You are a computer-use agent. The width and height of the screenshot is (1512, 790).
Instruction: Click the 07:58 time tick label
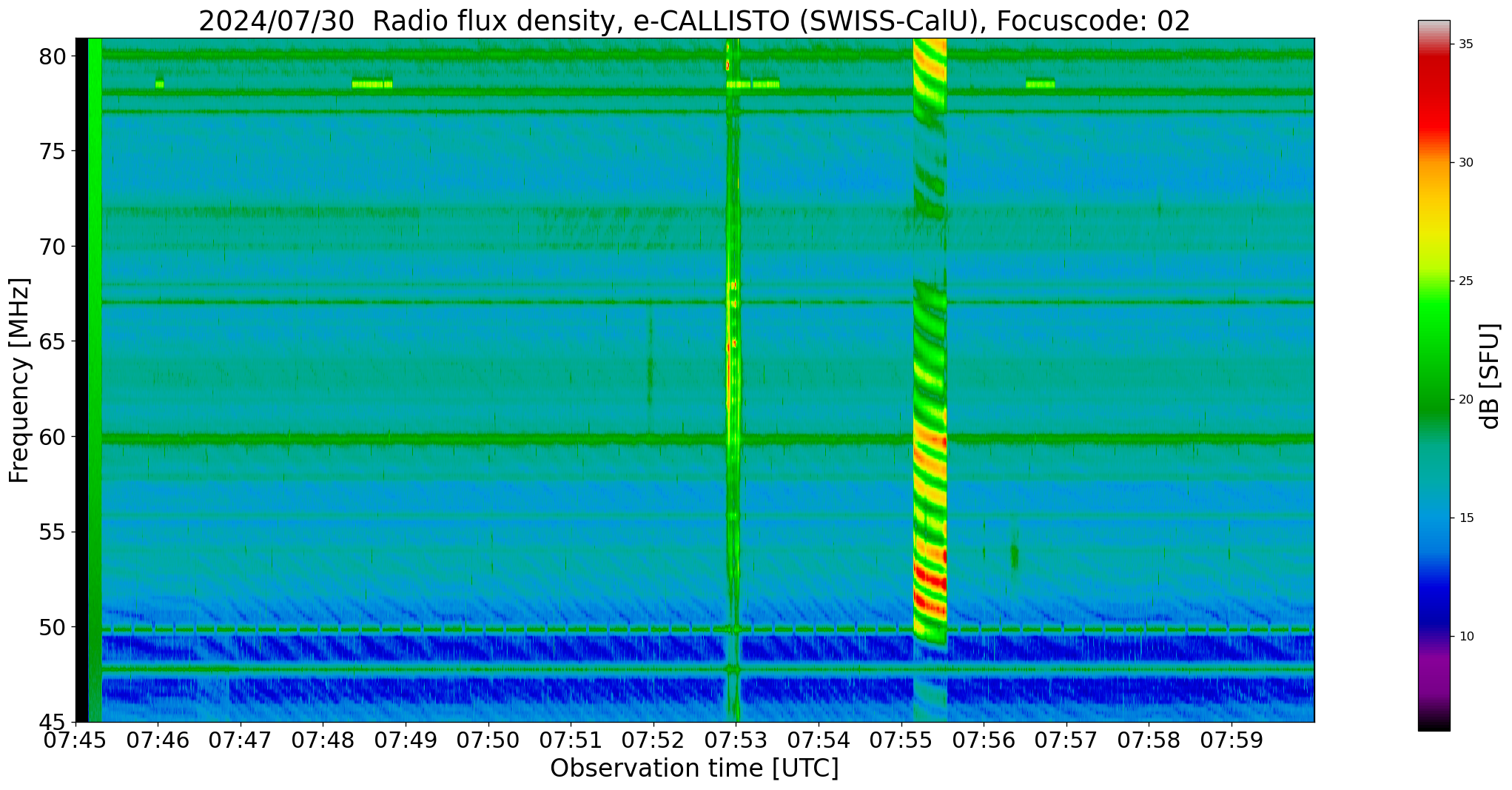(1149, 741)
